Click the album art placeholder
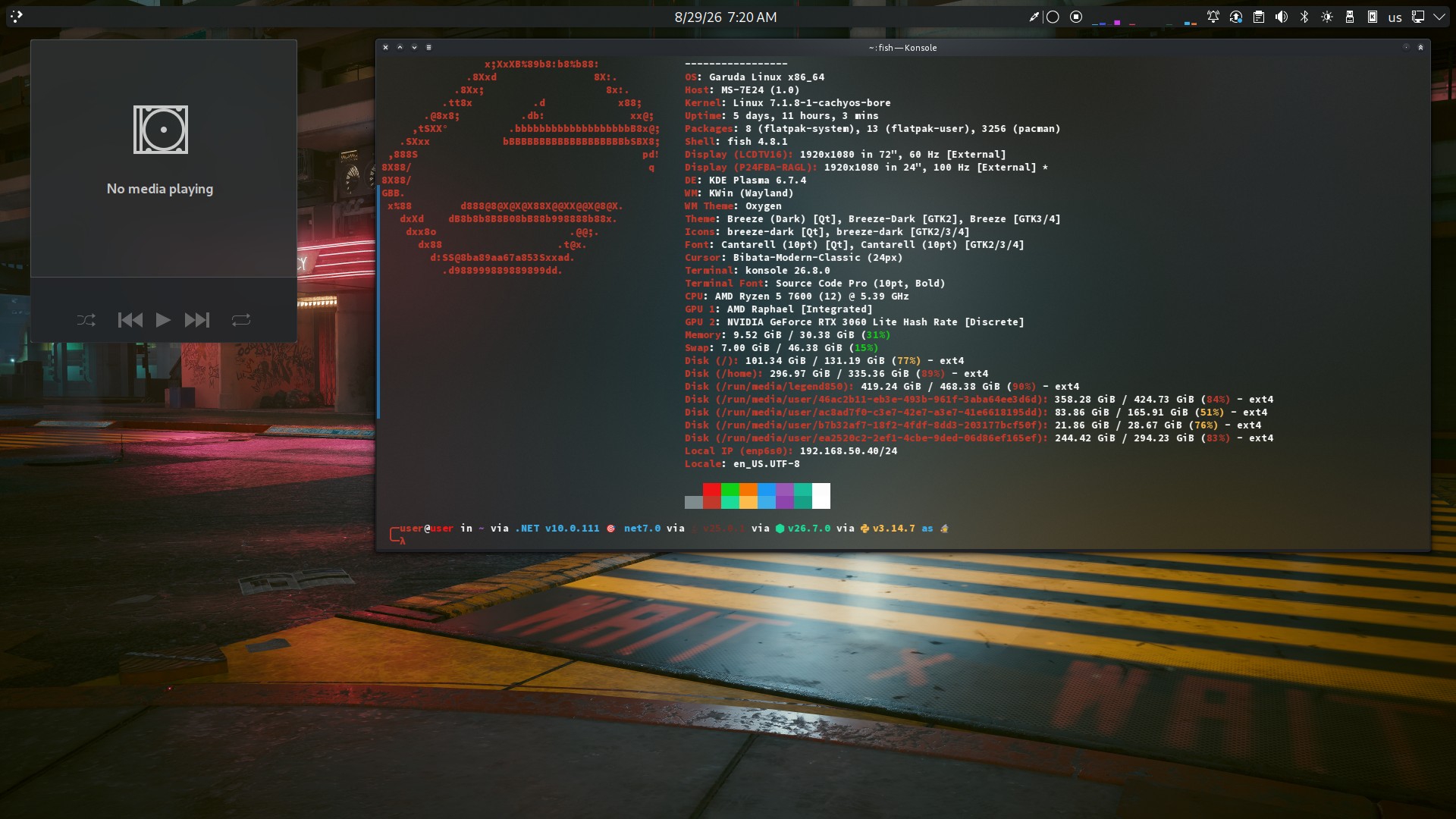The image size is (1456, 819). coord(161,130)
